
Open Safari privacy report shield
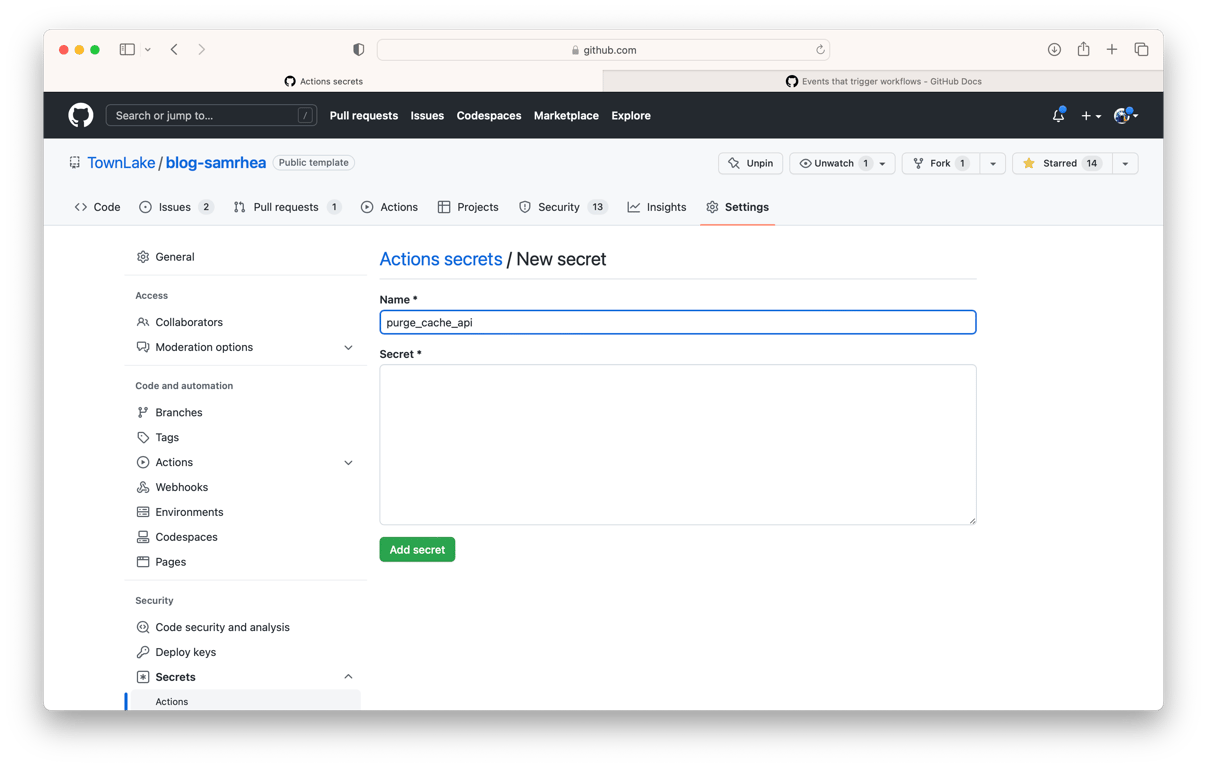point(358,49)
